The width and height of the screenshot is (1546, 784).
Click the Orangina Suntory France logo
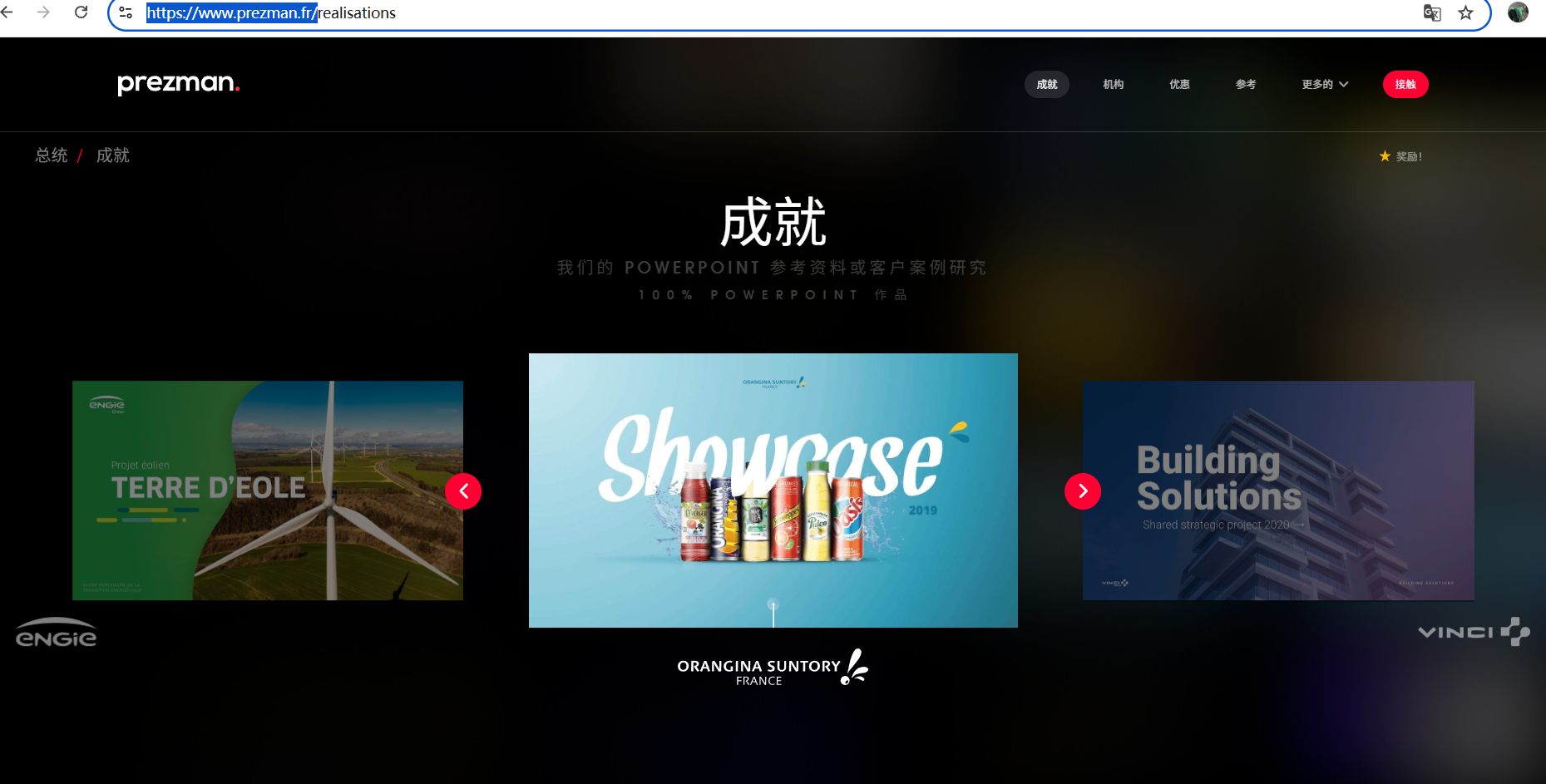pos(773,668)
